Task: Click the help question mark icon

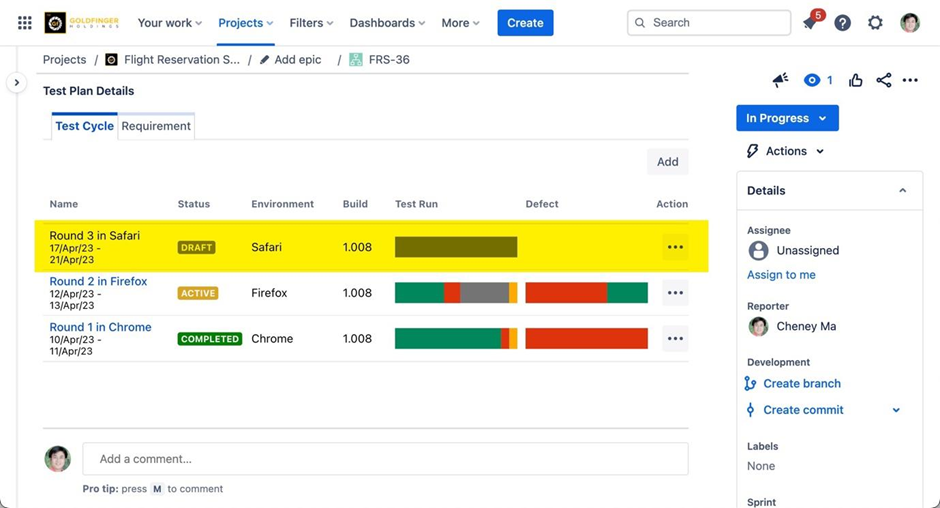Action: pyautogui.click(x=843, y=23)
